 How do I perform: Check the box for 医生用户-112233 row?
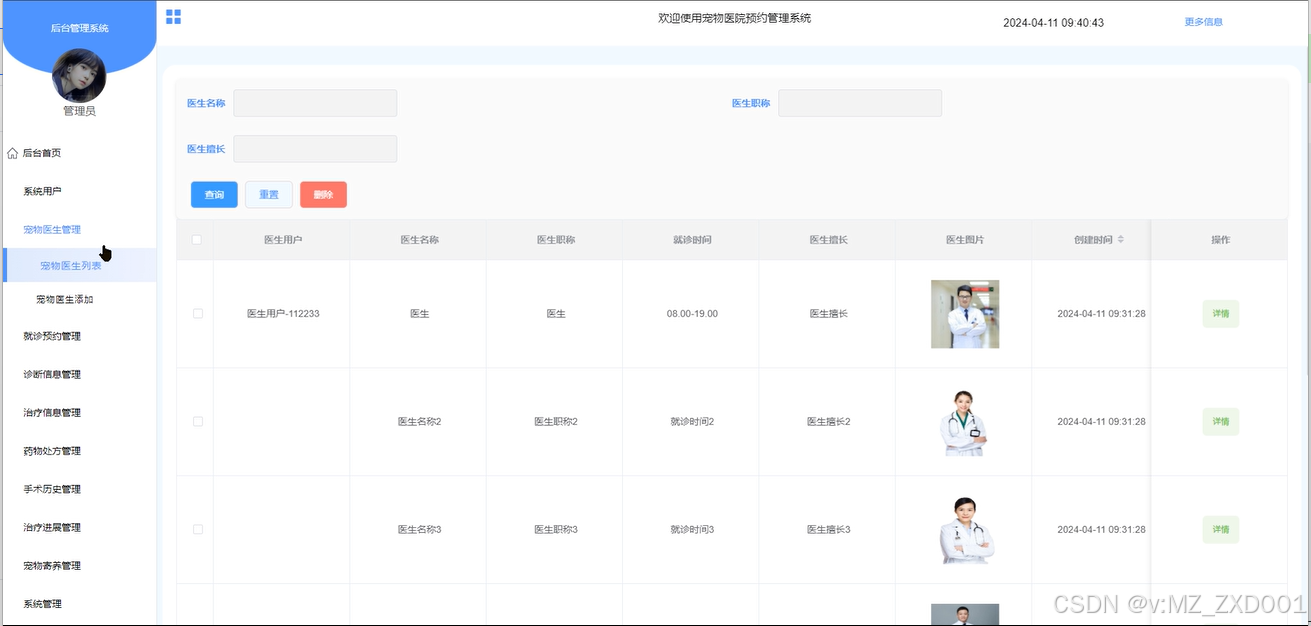197,314
